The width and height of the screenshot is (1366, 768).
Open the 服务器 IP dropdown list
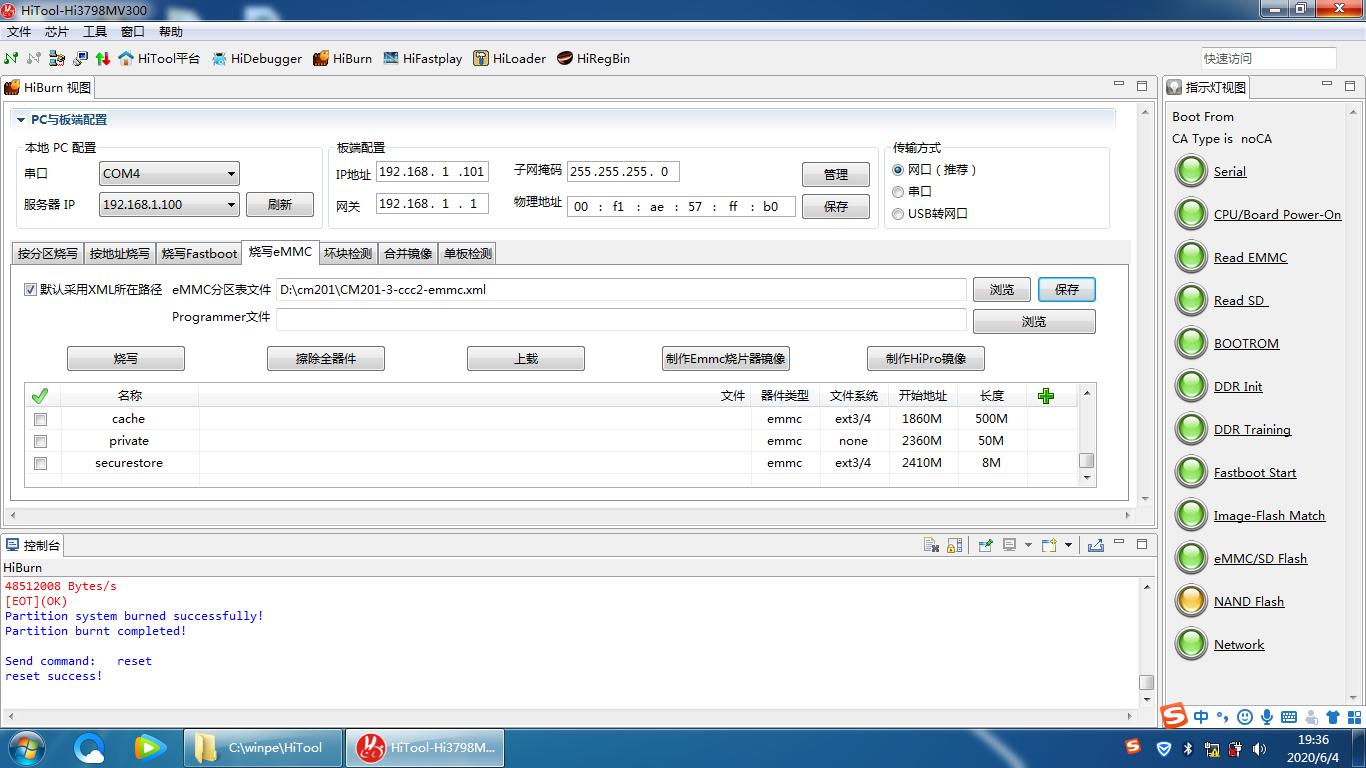tap(232, 204)
